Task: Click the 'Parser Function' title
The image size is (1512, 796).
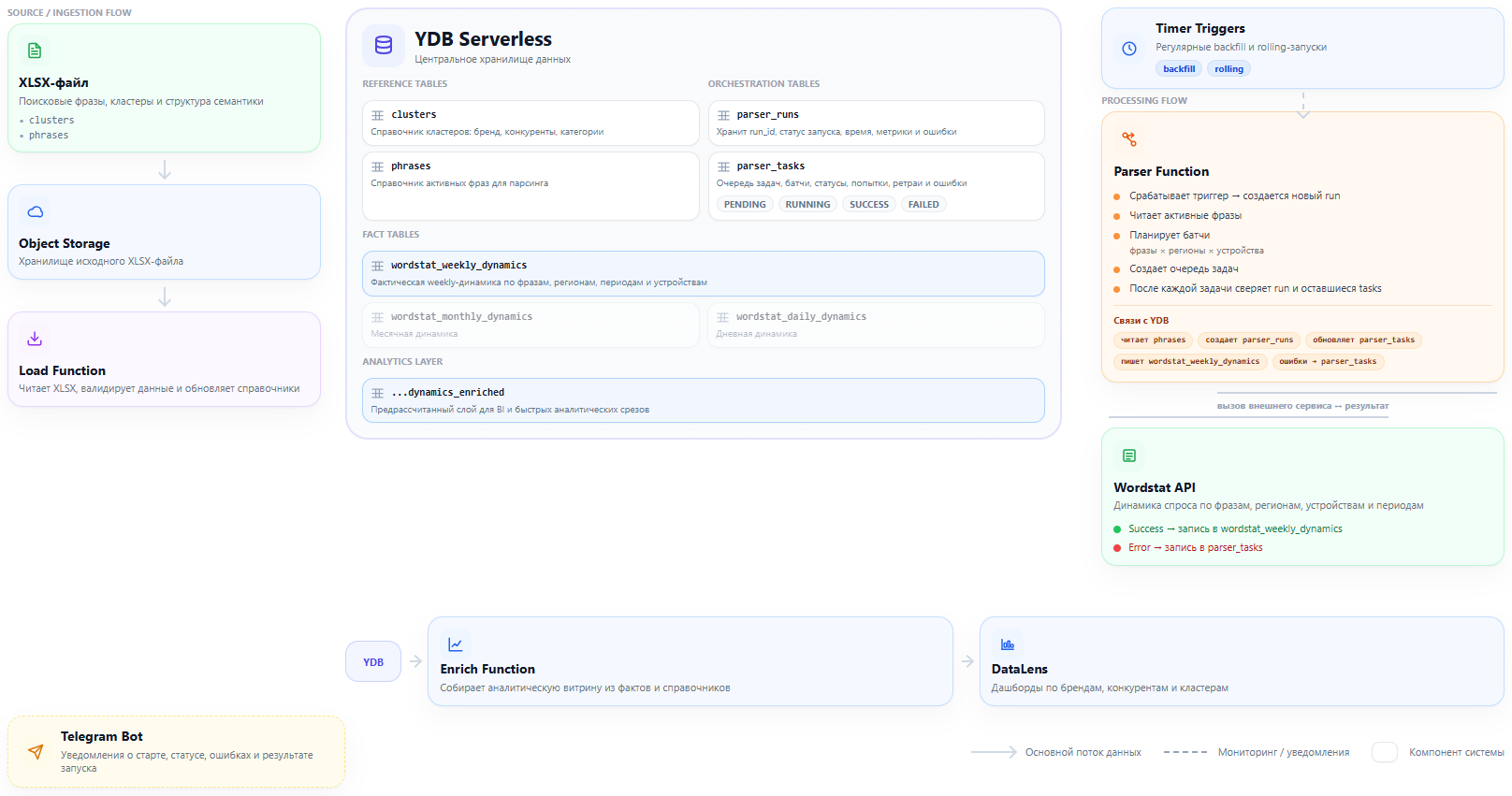Action: click(x=1161, y=171)
